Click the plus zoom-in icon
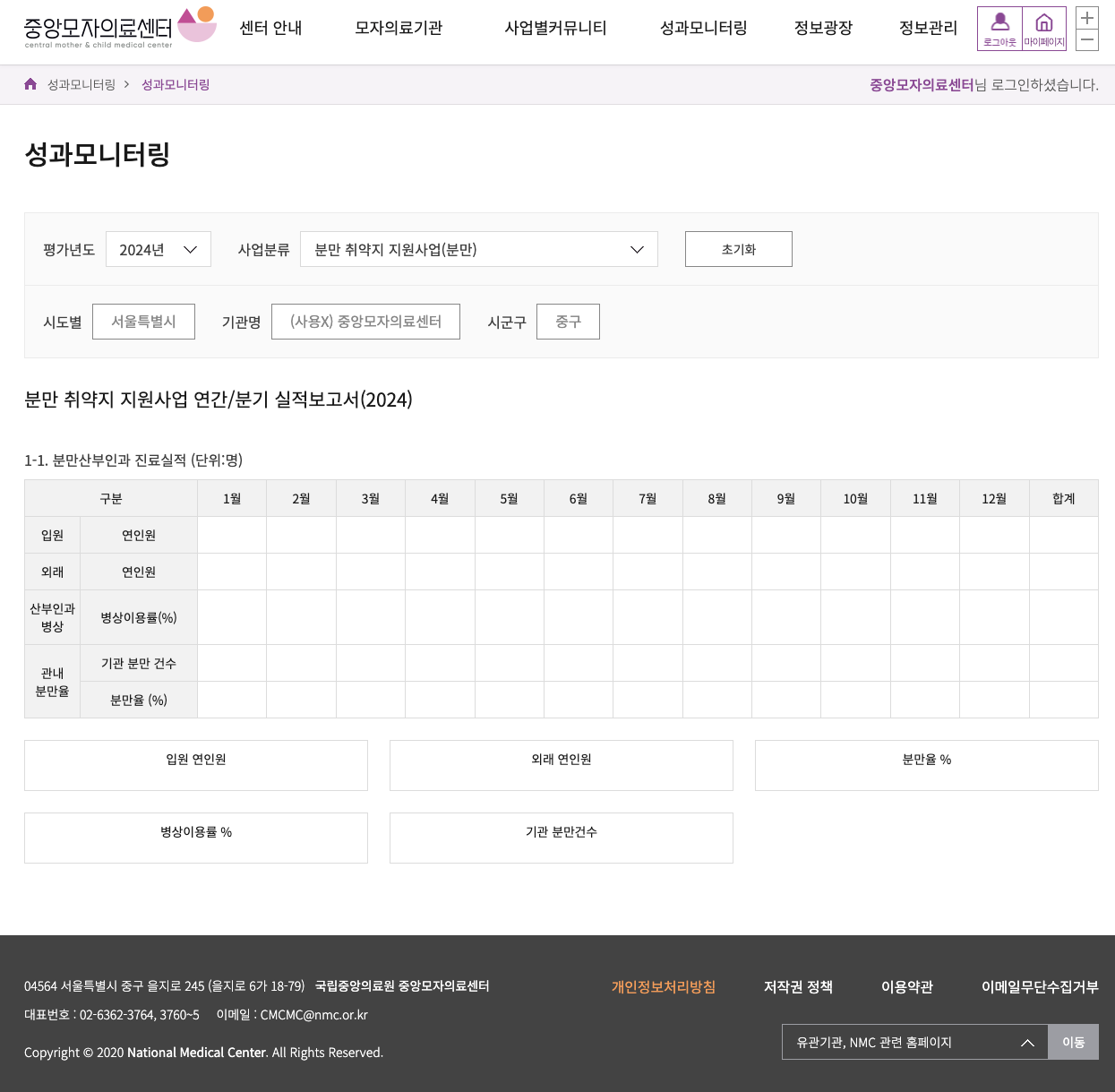This screenshot has height=1092, width=1115. (1086, 18)
